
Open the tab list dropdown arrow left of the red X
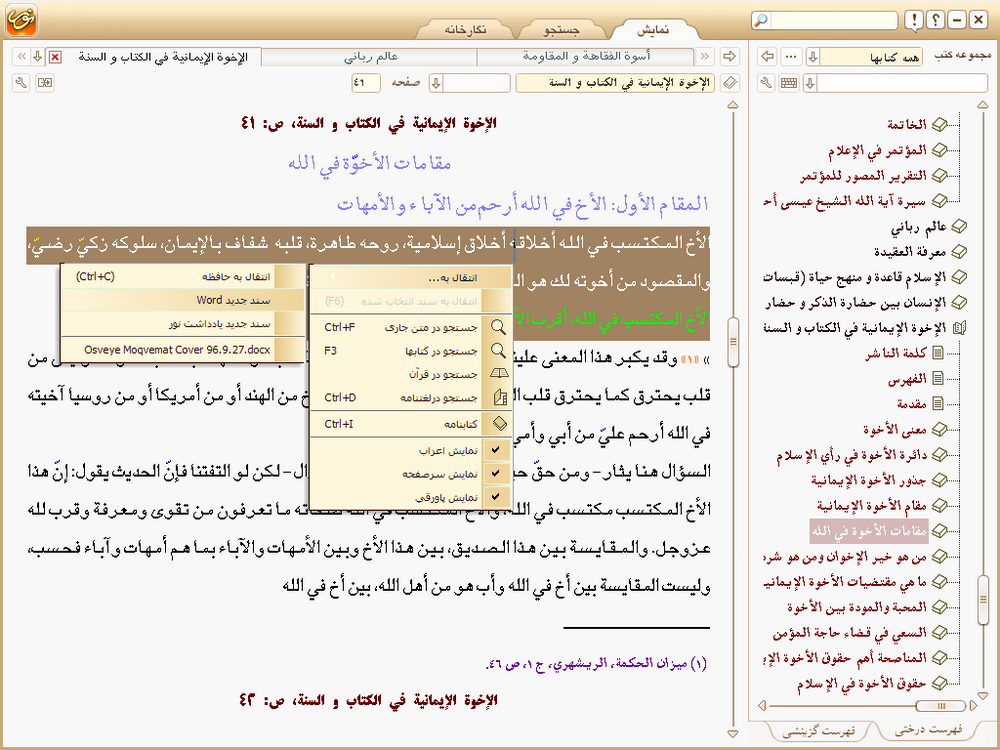pos(38,57)
